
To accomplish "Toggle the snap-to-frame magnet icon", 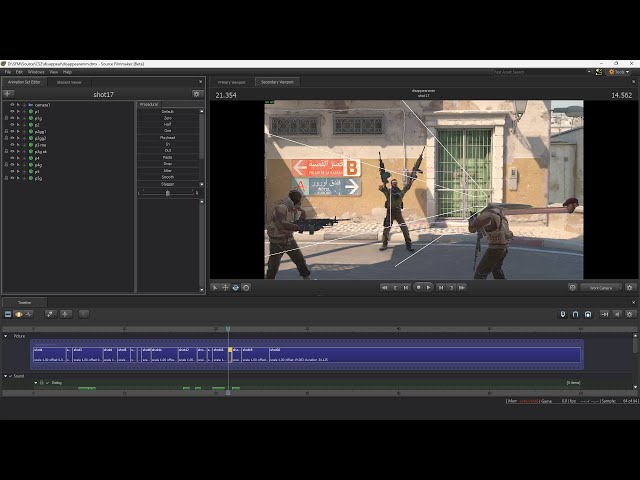I will point(588,314).
